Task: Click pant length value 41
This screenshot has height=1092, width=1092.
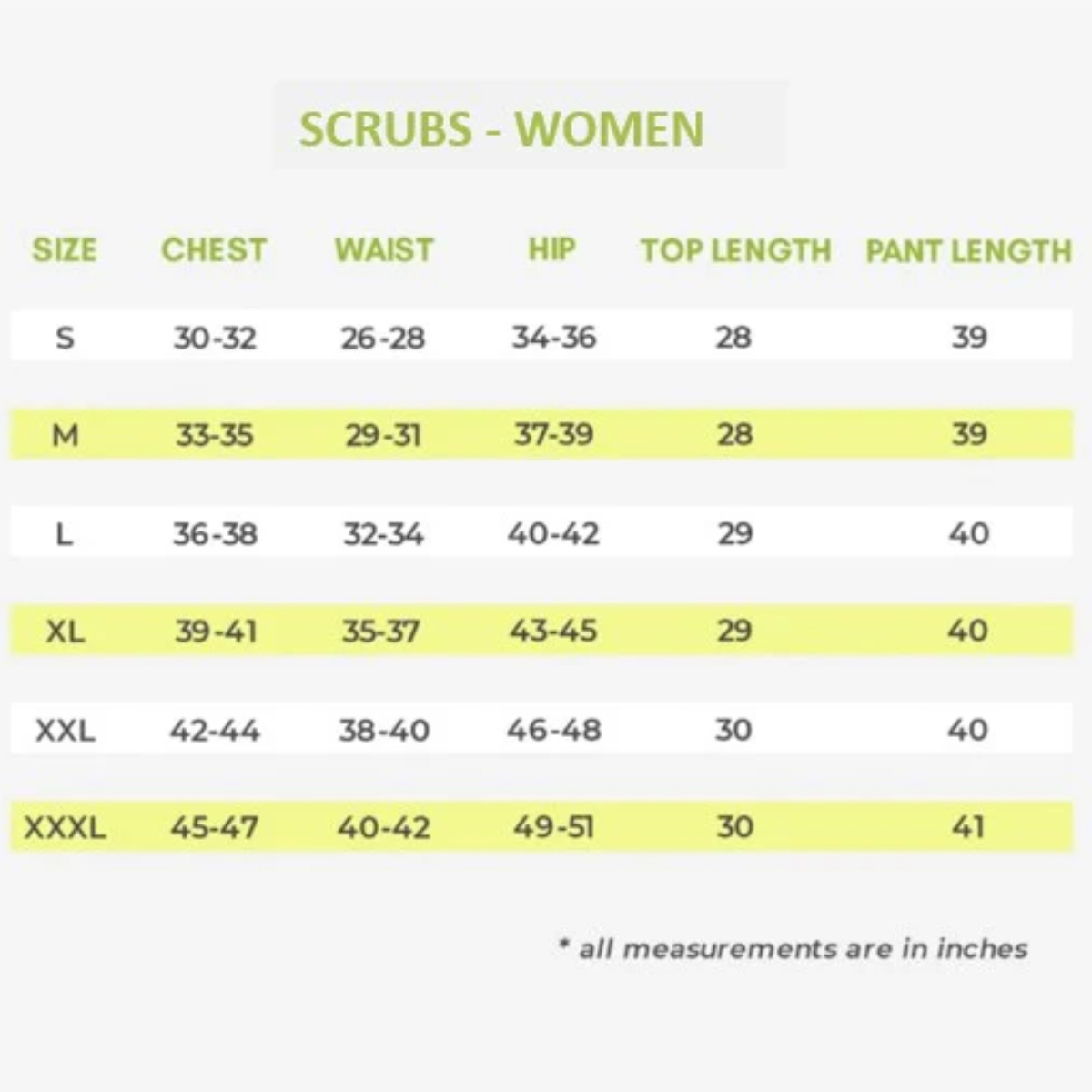Action: point(968,827)
